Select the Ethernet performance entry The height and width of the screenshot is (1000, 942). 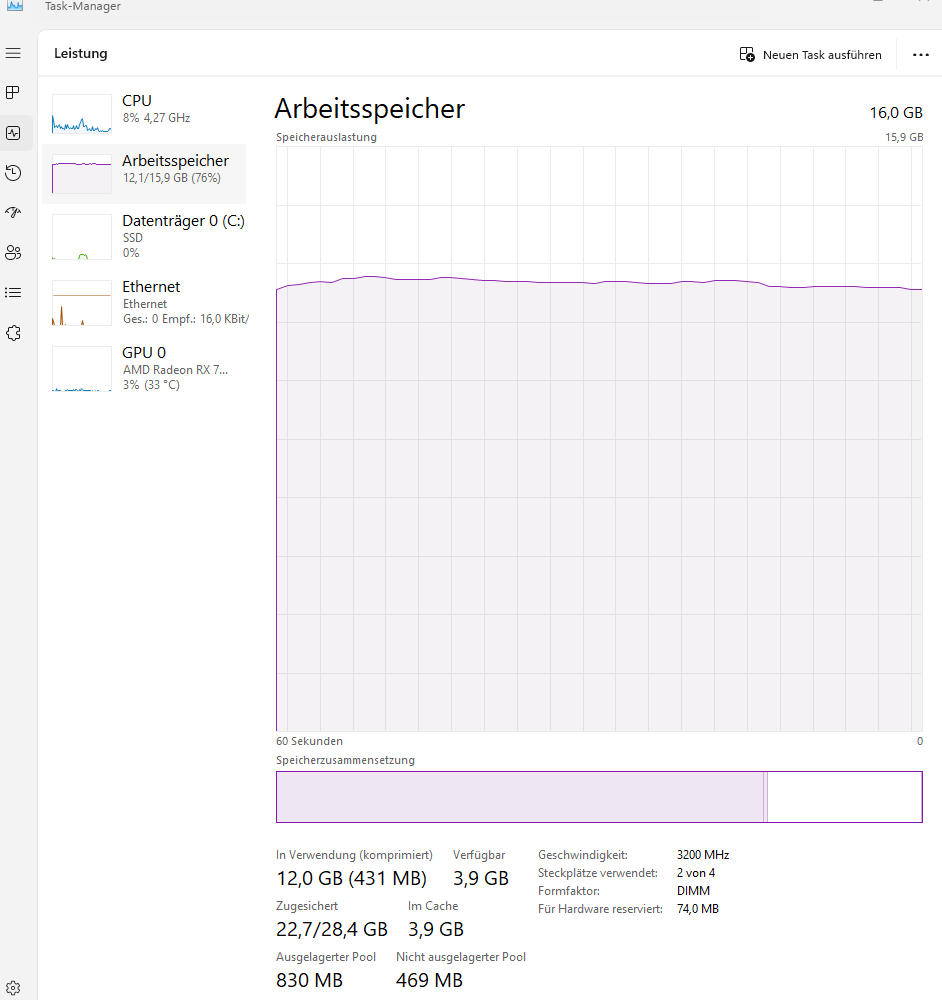tap(150, 302)
